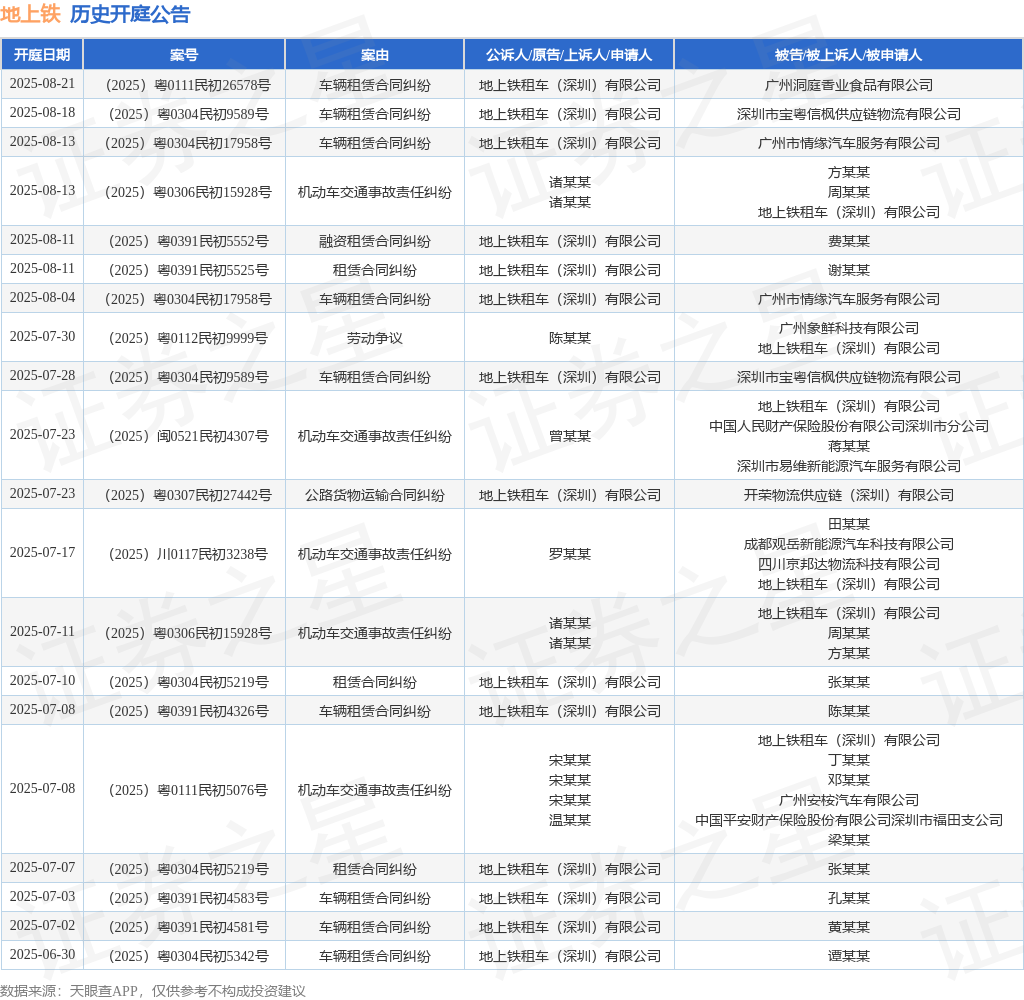The height and width of the screenshot is (1000, 1024).
Task: Select the 开庭日期 column header
Action: pos(42,55)
